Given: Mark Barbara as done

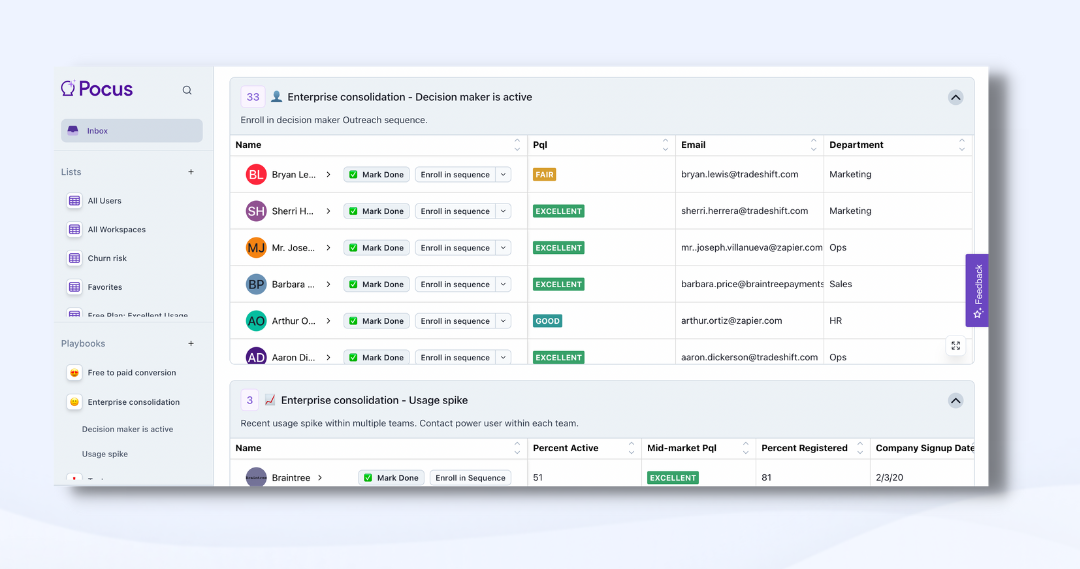Looking at the screenshot, I should (x=377, y=284).
